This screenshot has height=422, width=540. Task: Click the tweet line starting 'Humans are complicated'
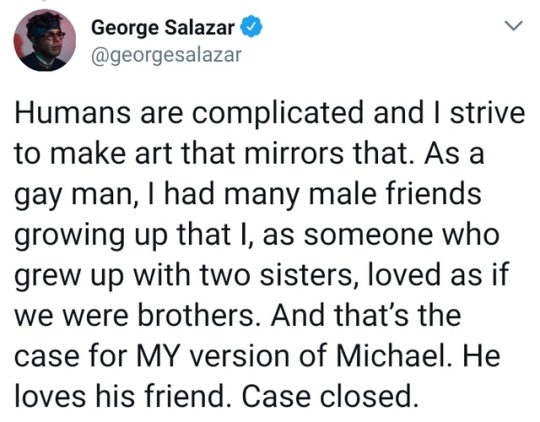pyautogui.click(x=270, y=113)
